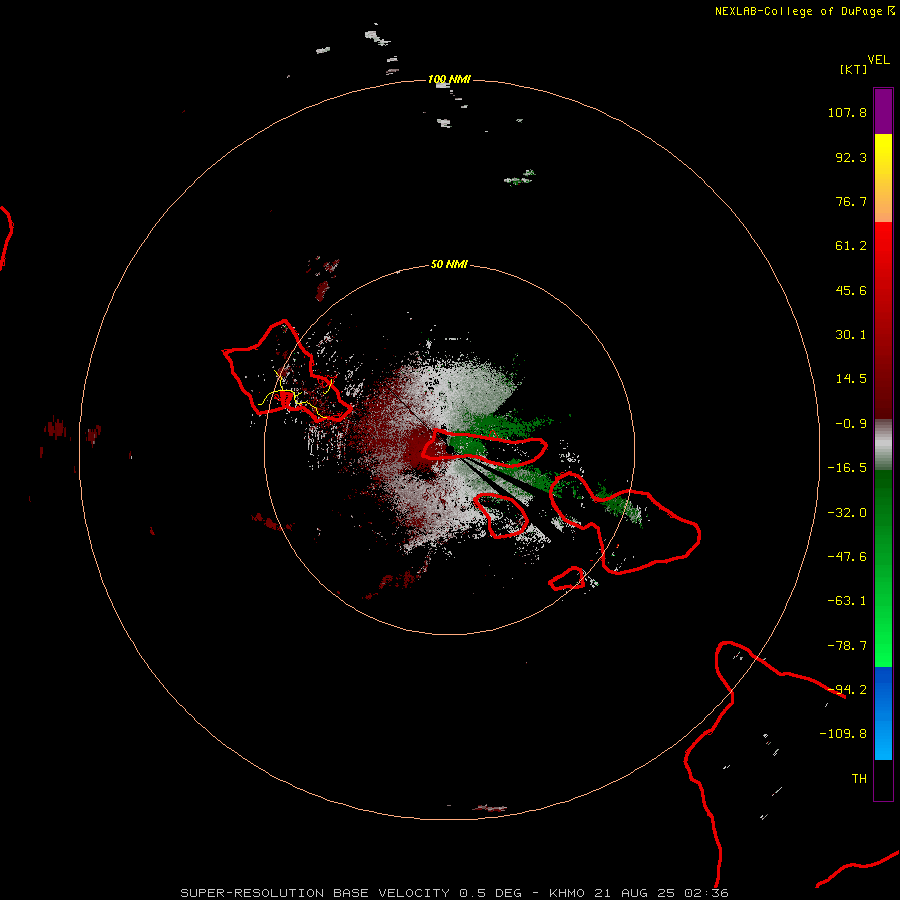
Task: Click the SUPER-RESOLUTION BASE VELOCITY caption text
Action: tap(315, 893)
